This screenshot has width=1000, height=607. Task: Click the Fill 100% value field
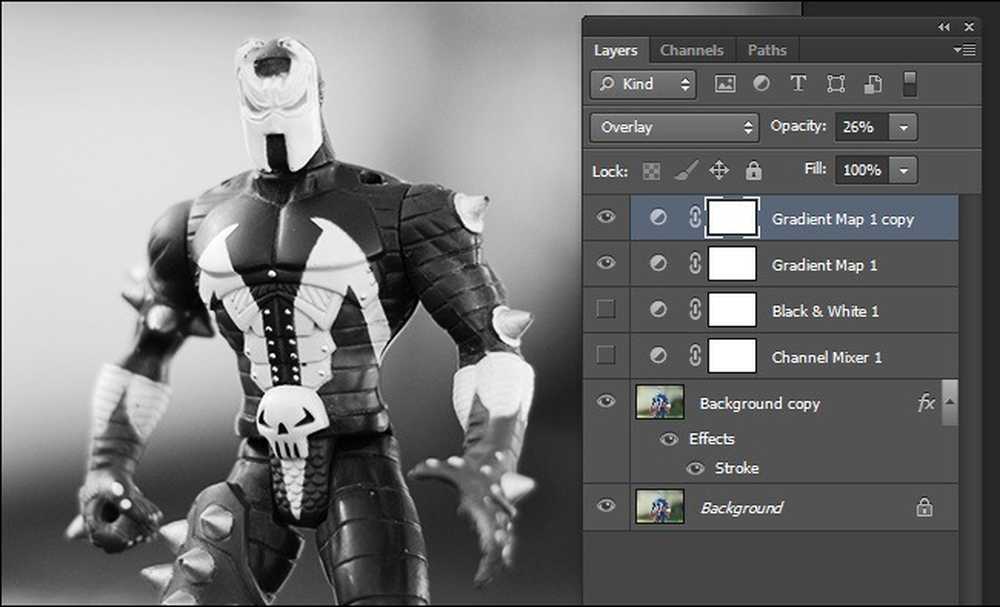862,170
